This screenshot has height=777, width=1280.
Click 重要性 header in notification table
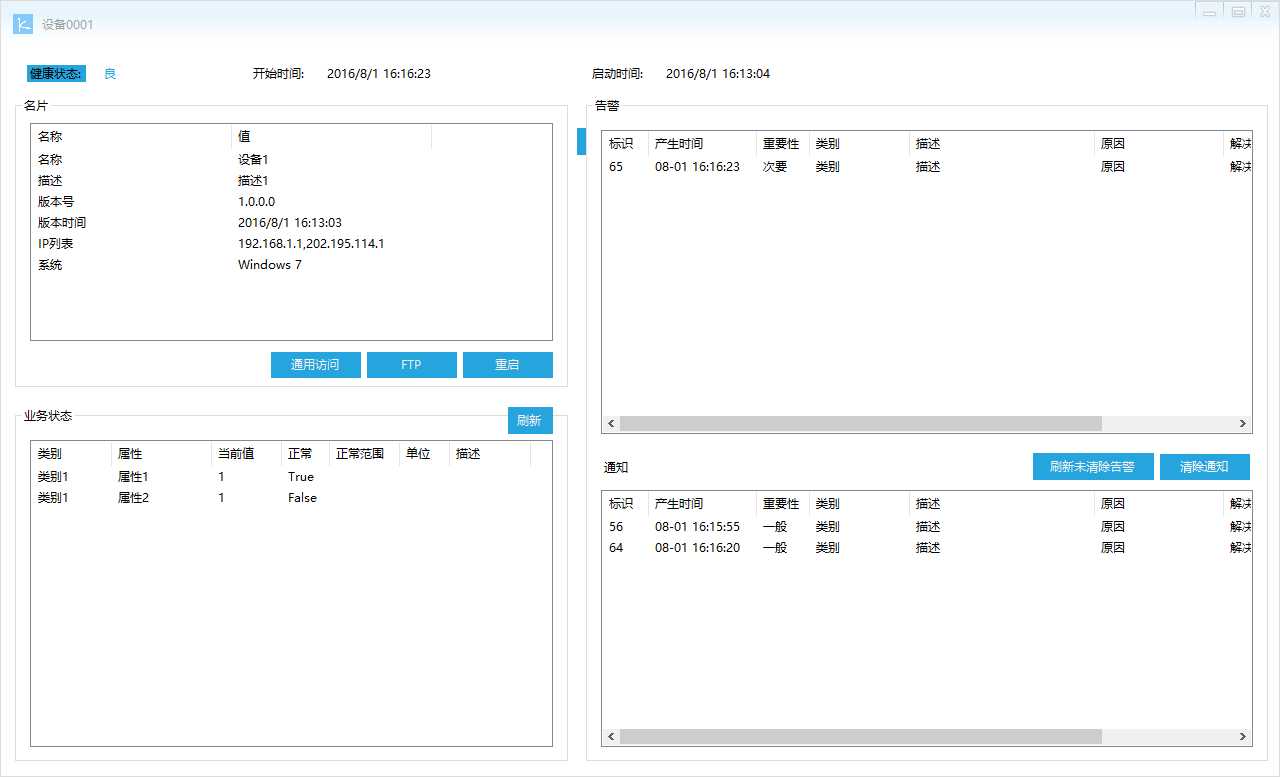(782, 504)
